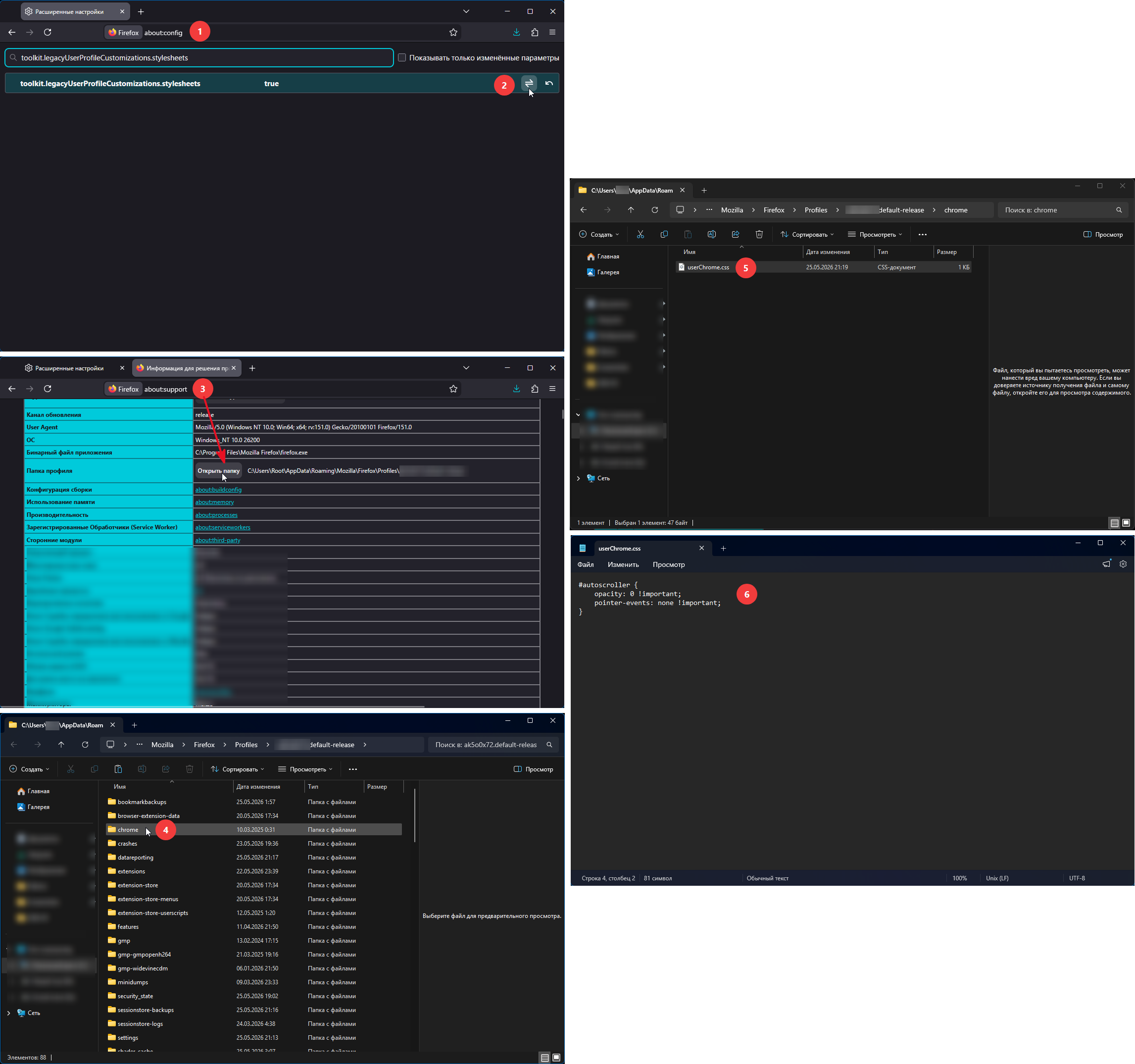Image resolution: width=1135 pixels, height=1064 pixels.
Task: Reload the about:support page
Action: (x=48, y=389)
